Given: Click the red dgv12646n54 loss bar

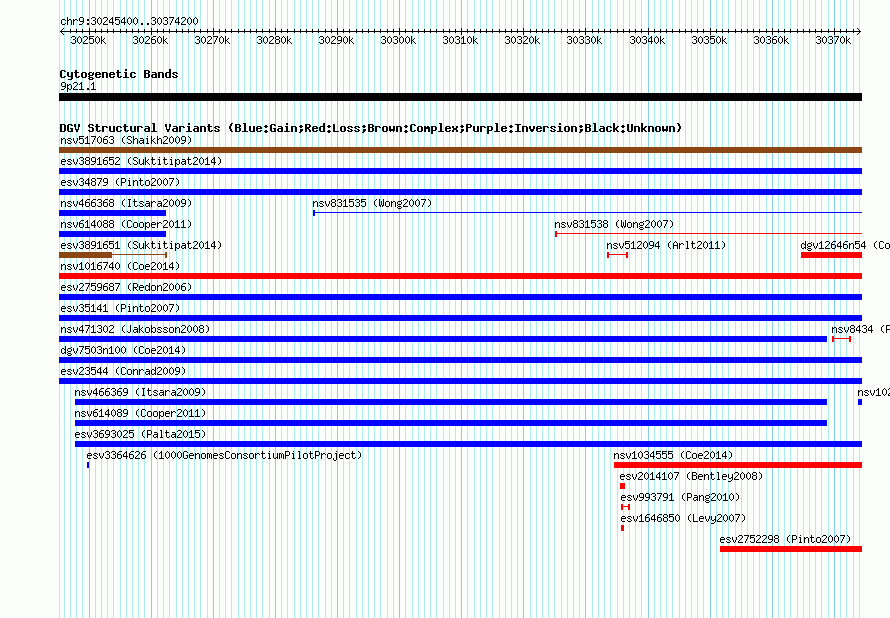Looking at the screenshot, I should (832, 255).
